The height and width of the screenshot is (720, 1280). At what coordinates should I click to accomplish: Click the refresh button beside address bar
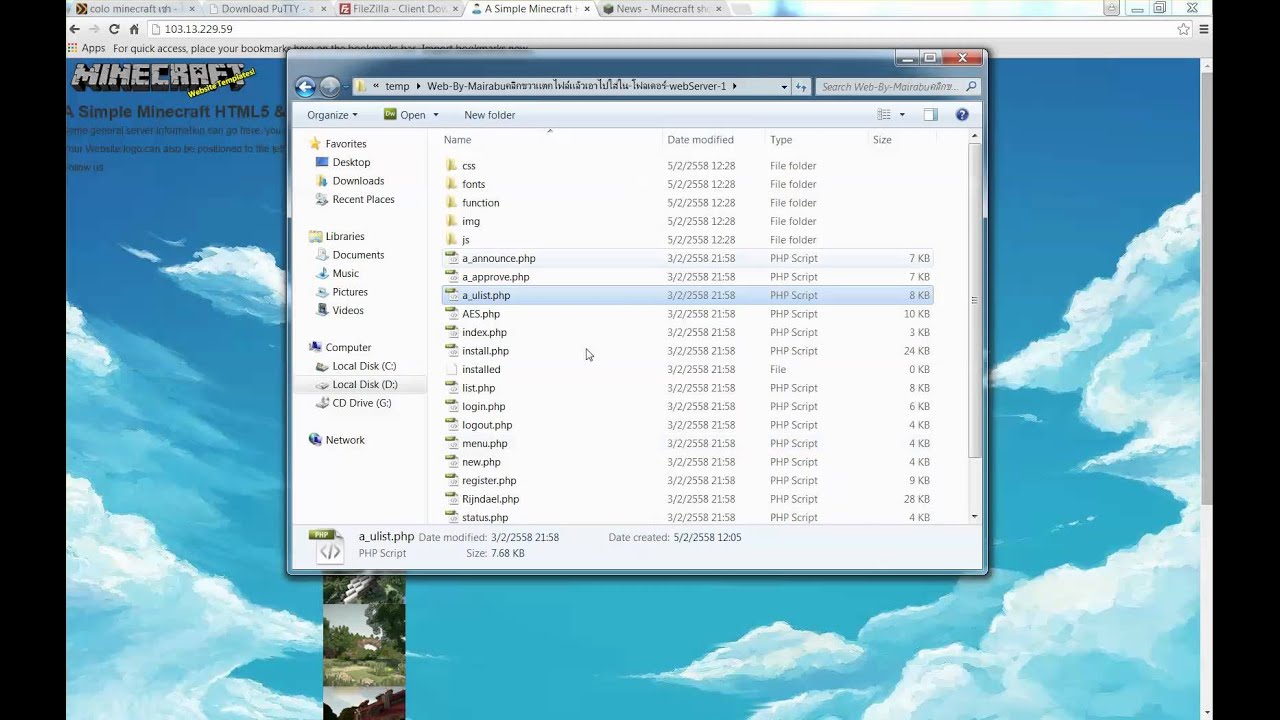[x=801, y=87]
